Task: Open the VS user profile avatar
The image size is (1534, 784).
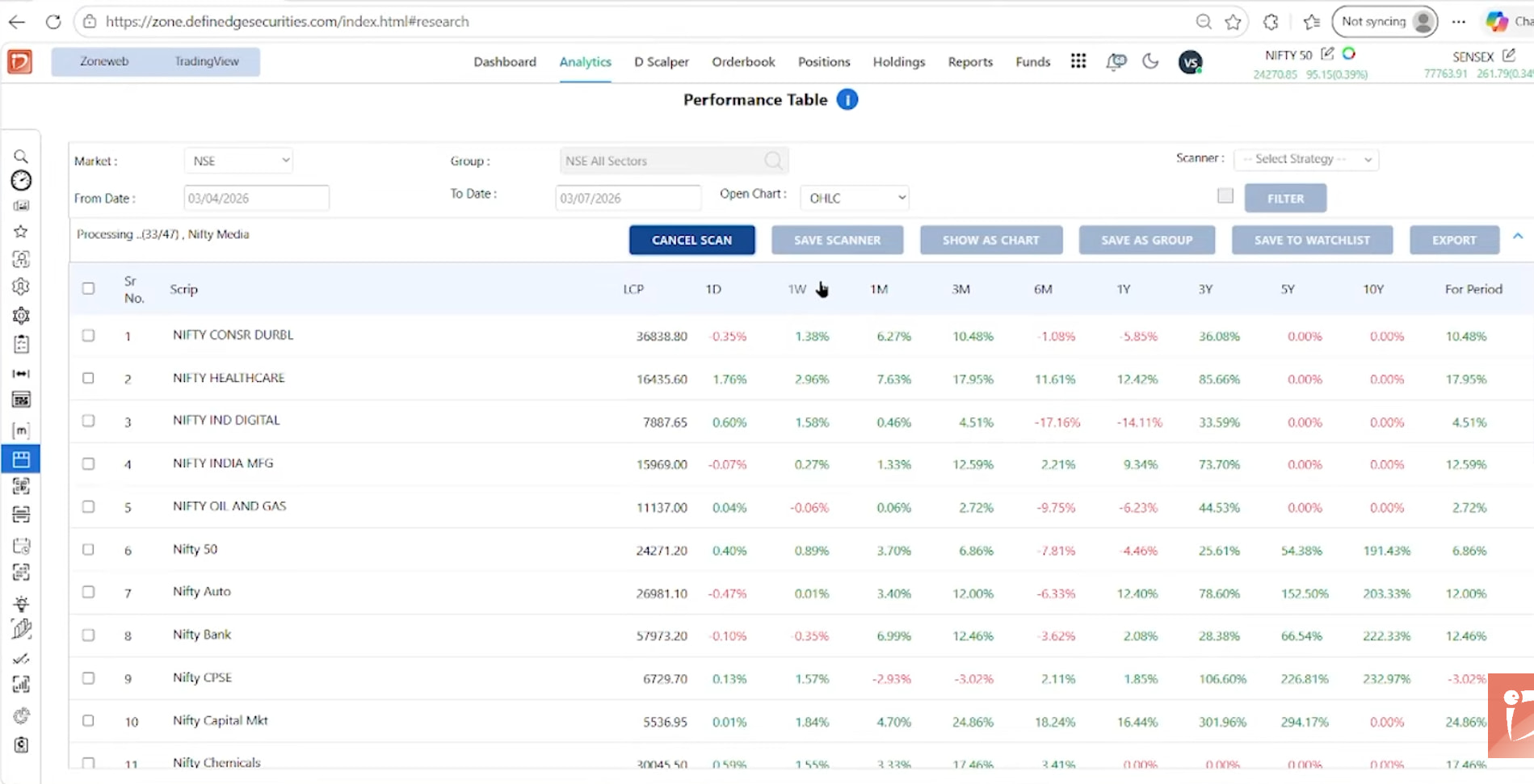Action: pos(1190,62)
